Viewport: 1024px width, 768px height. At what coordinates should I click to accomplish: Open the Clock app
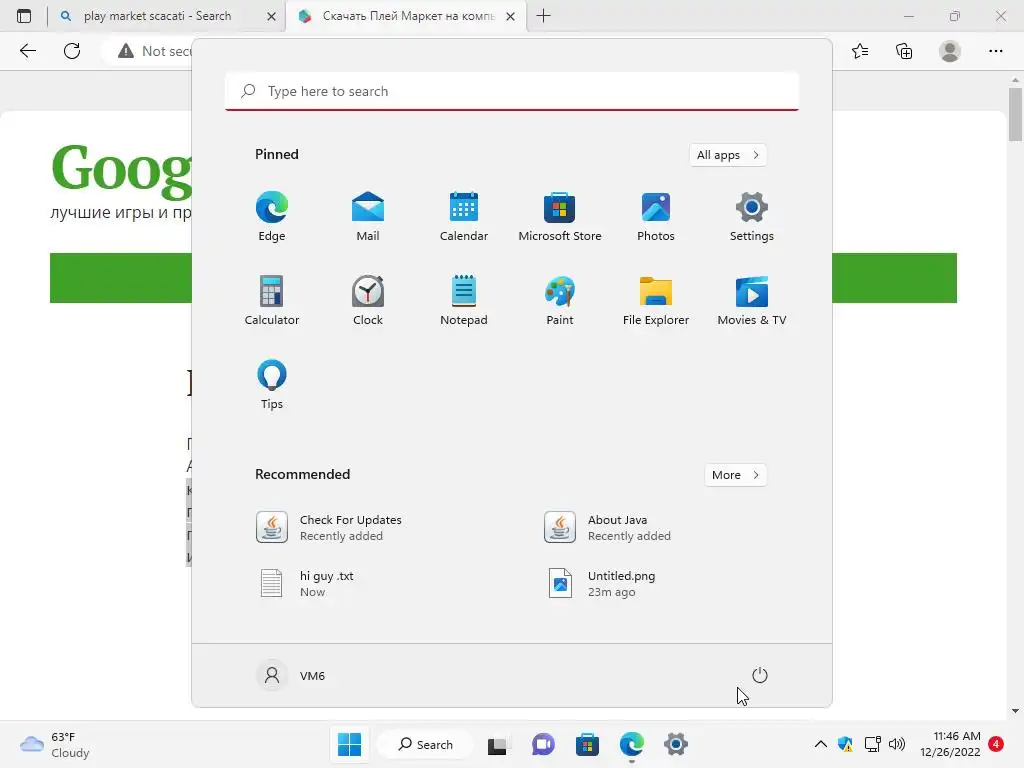pyautogui.click(x=368, y=300)
